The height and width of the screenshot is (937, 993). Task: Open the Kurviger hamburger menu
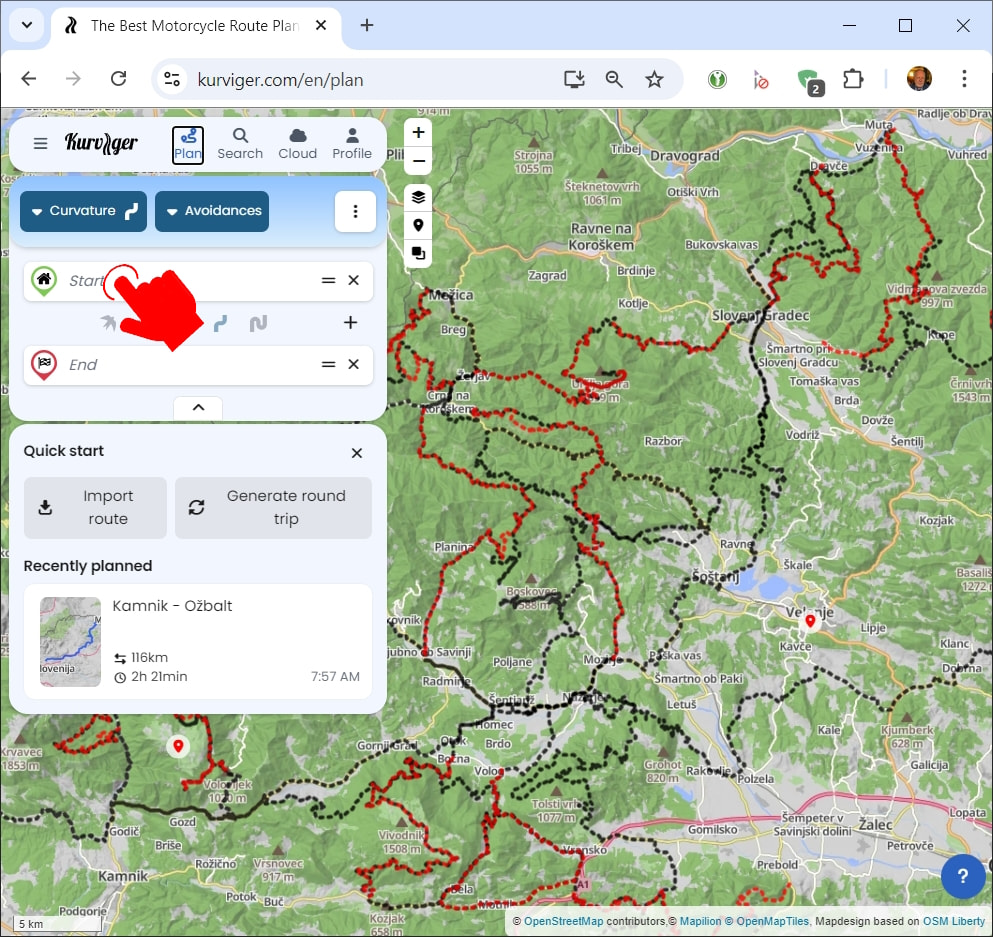coord(40,143)
